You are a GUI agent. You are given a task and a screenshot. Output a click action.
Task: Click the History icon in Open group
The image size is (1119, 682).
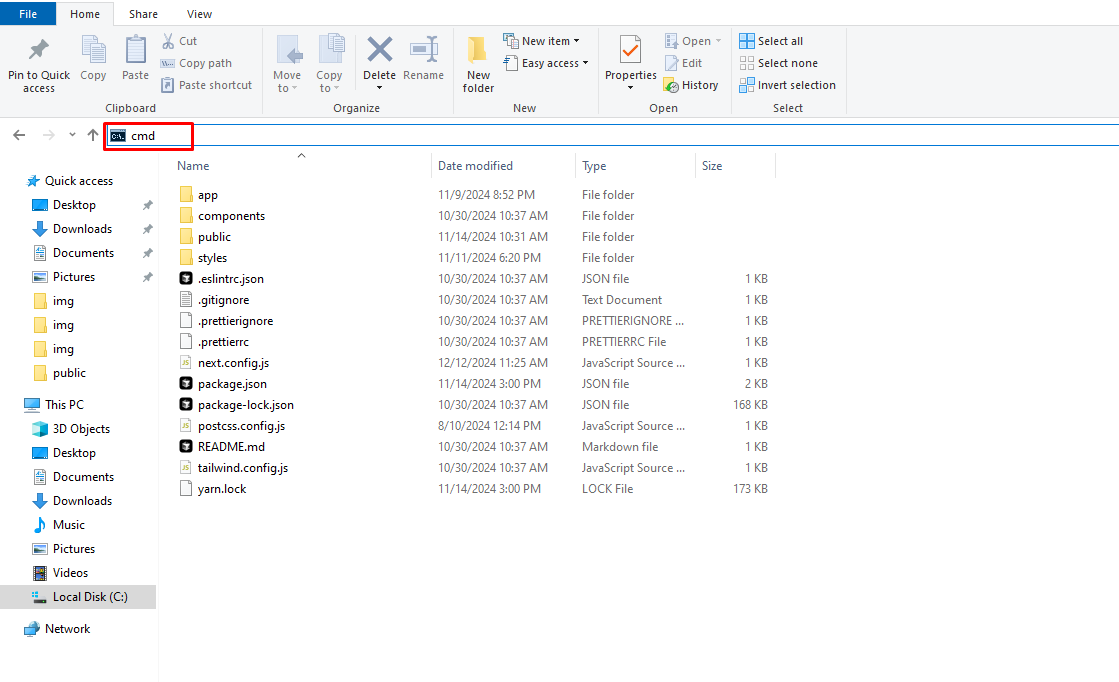(x=672, y=86)
